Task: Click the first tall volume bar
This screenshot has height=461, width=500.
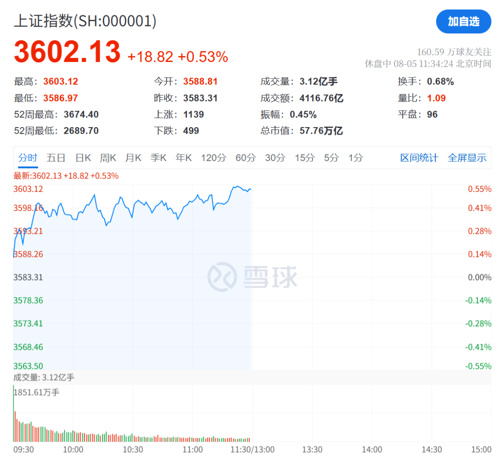Action: (14, 413)
